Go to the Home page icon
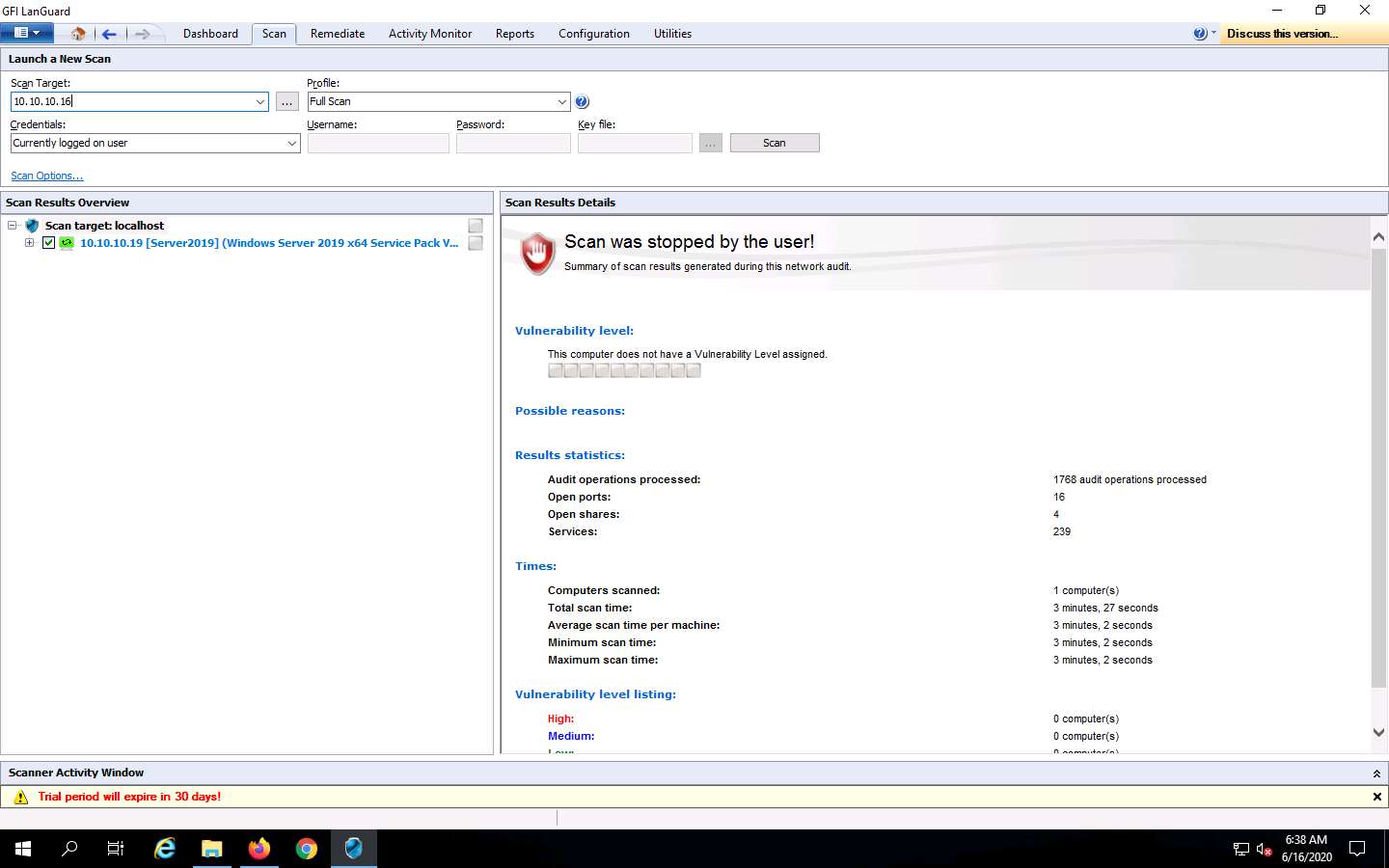This screenshot has height=868, width=1389. pos(78,34)
